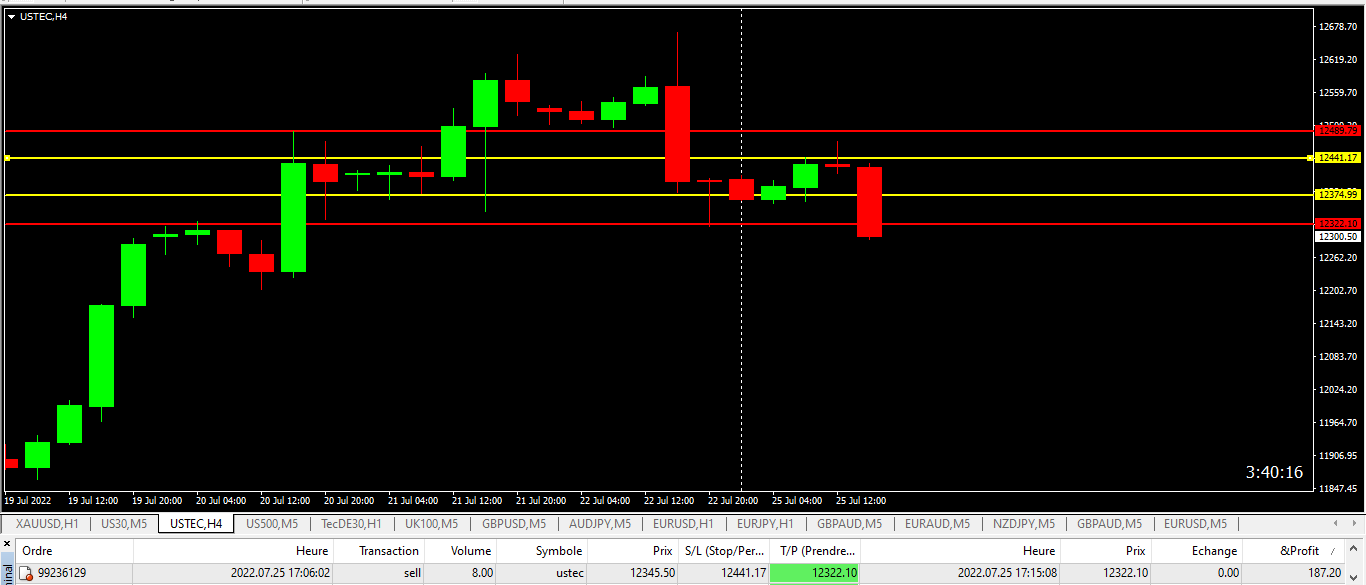Click the red 12489.79 price label
Viewport: 1366px width, 585px height.
click(1337, 131)
